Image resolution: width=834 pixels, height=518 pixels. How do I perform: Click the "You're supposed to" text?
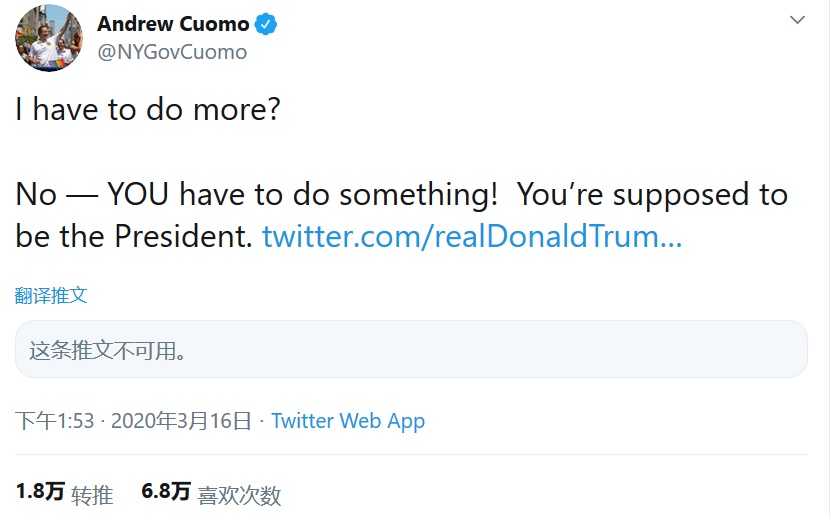652,194
